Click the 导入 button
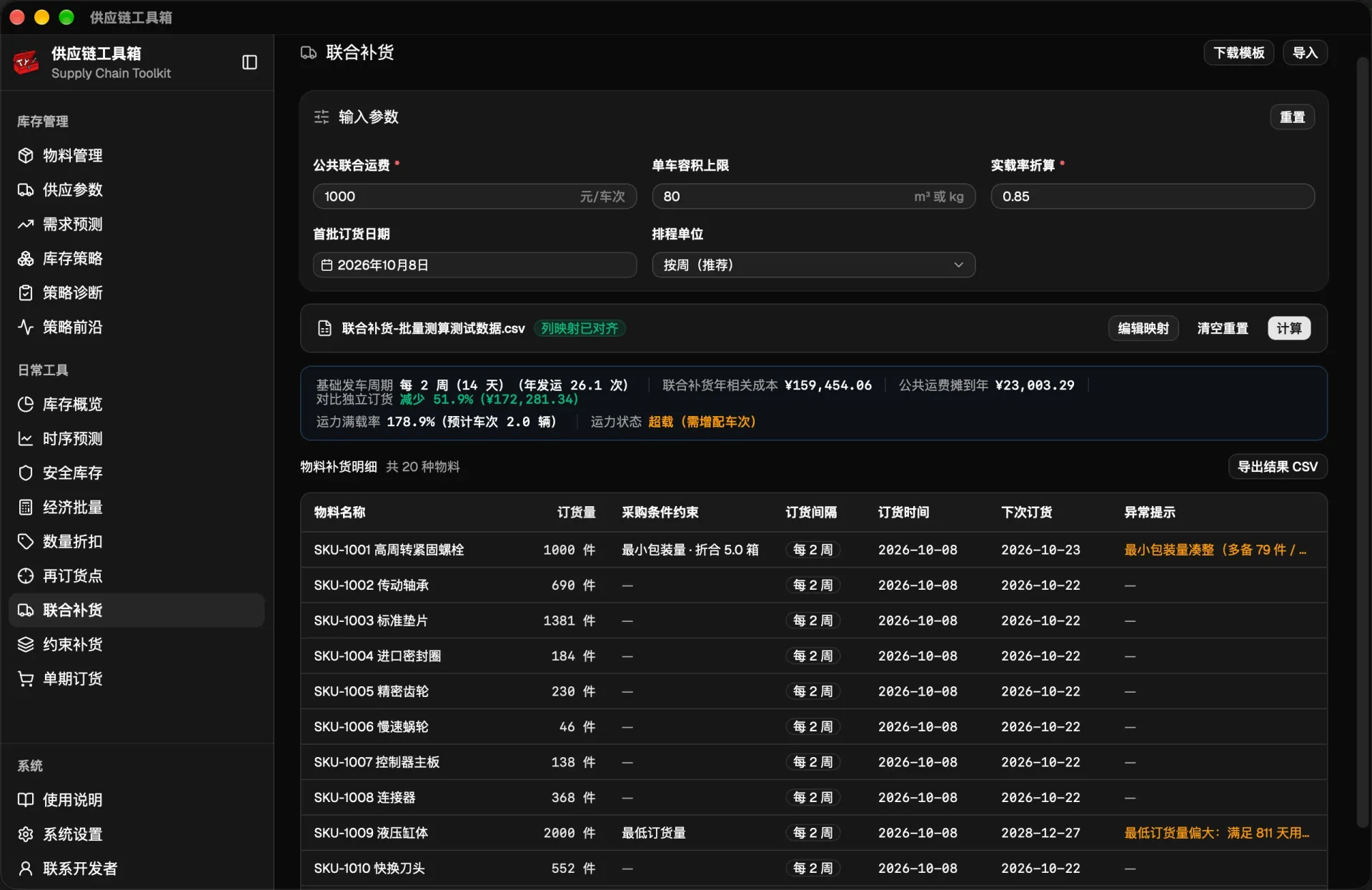Screen dimensions: 1372x890 1305,53
